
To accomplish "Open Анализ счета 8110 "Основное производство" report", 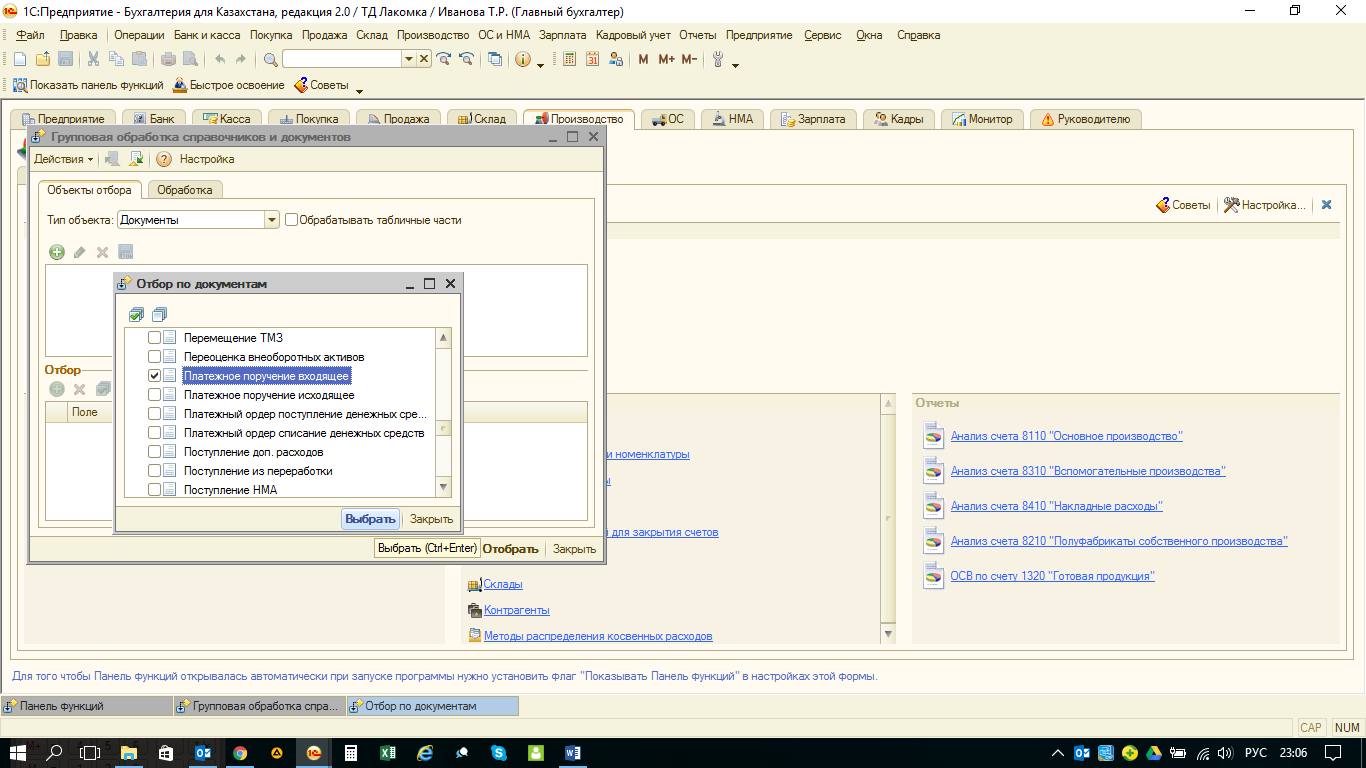I will (1067, 436).
